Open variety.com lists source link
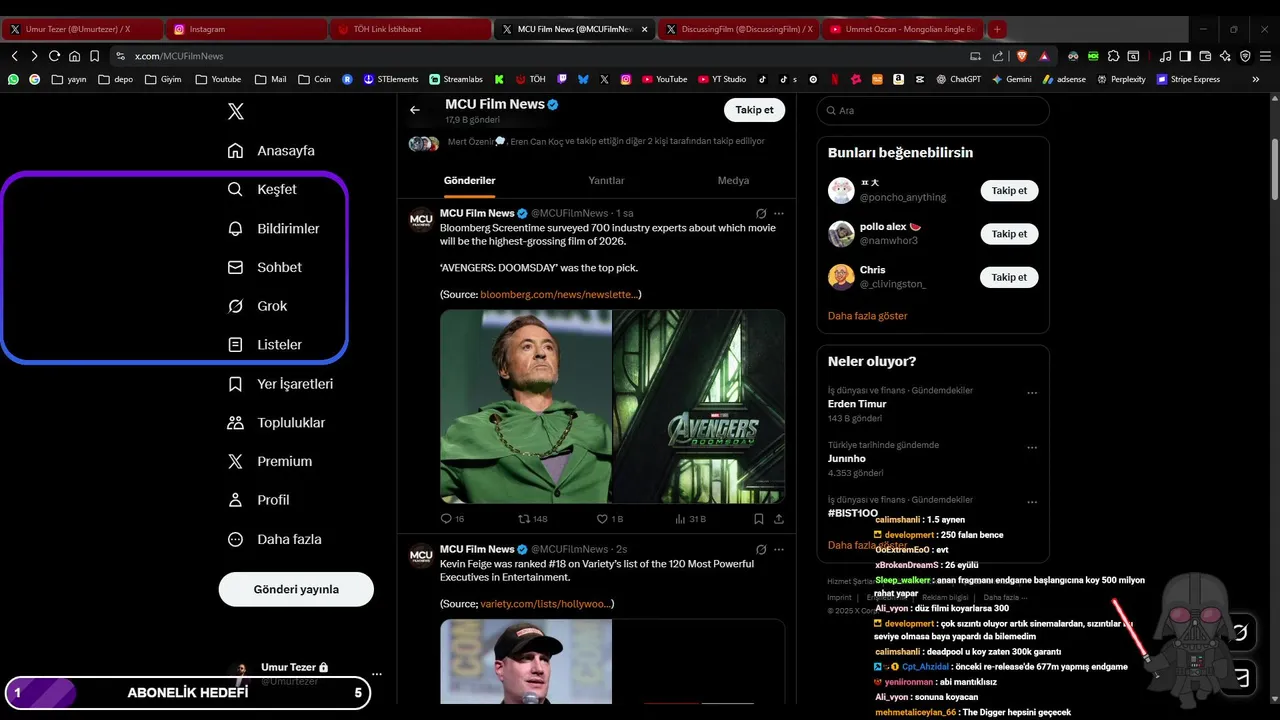This screenshot has width=1280, height=720. click(545, 604)
